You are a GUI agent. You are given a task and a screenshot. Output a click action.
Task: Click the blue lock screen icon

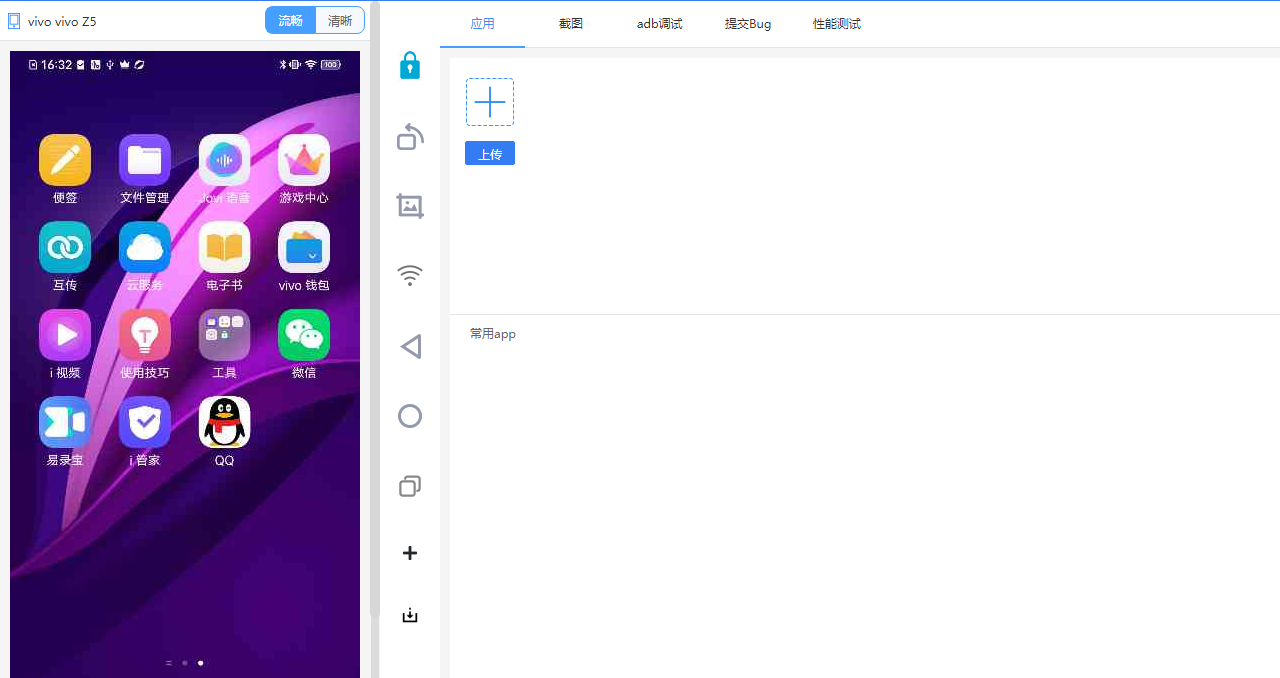[410, 66]
